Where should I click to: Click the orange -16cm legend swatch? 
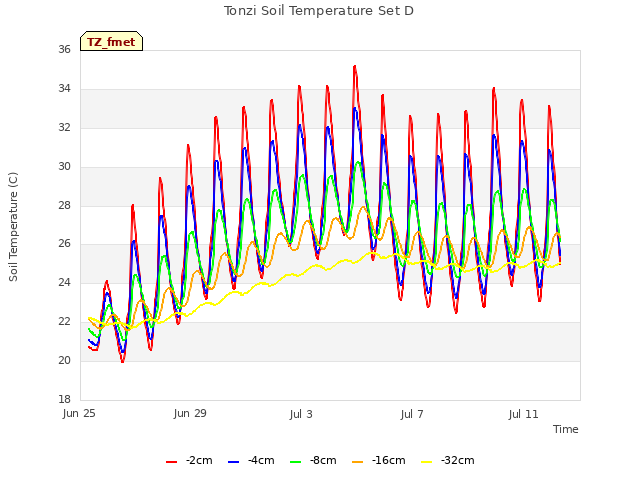click(x=358, y=462)
